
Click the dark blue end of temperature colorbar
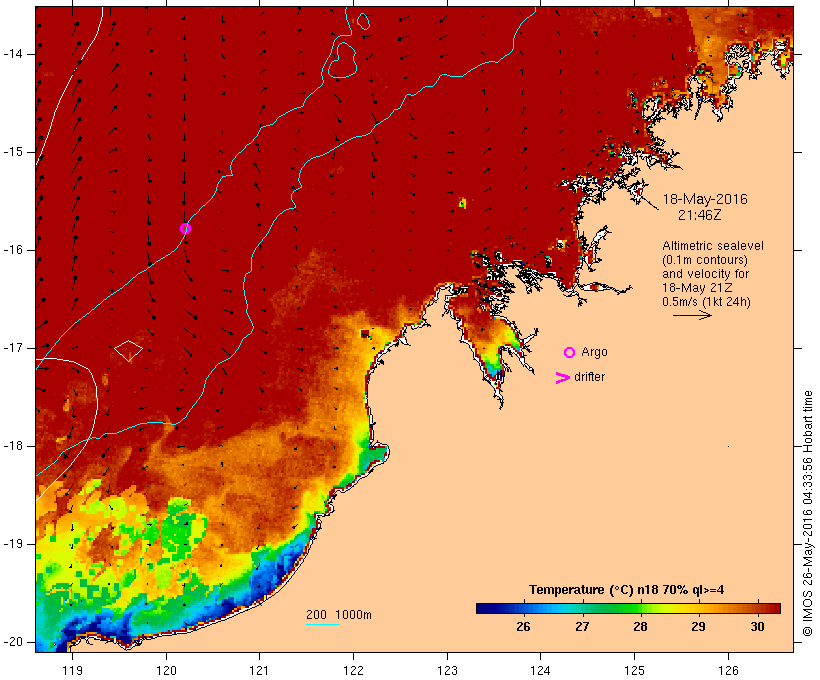tap(486, 608)
